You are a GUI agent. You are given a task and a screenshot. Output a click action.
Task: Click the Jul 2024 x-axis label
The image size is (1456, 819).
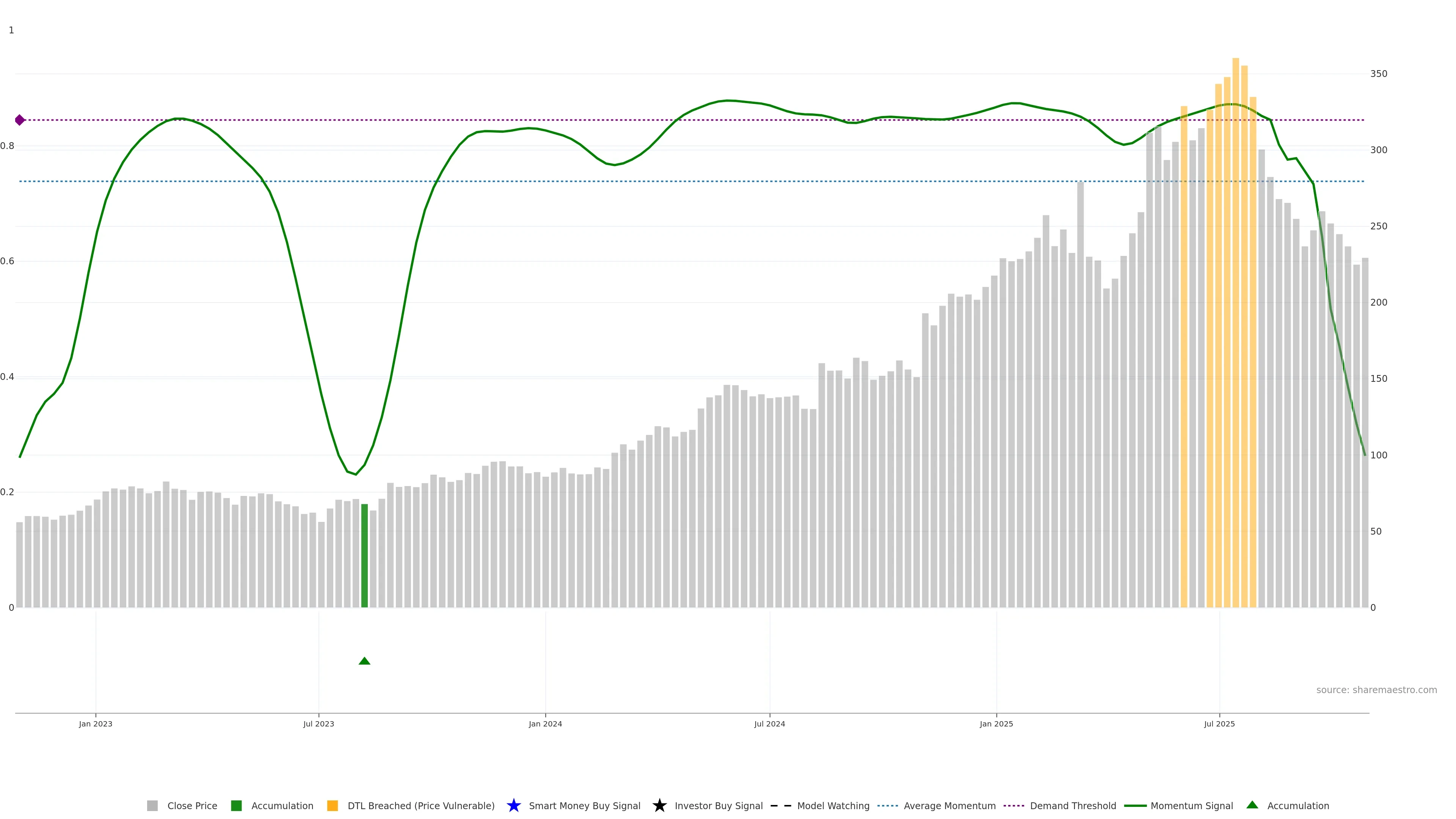769,723
